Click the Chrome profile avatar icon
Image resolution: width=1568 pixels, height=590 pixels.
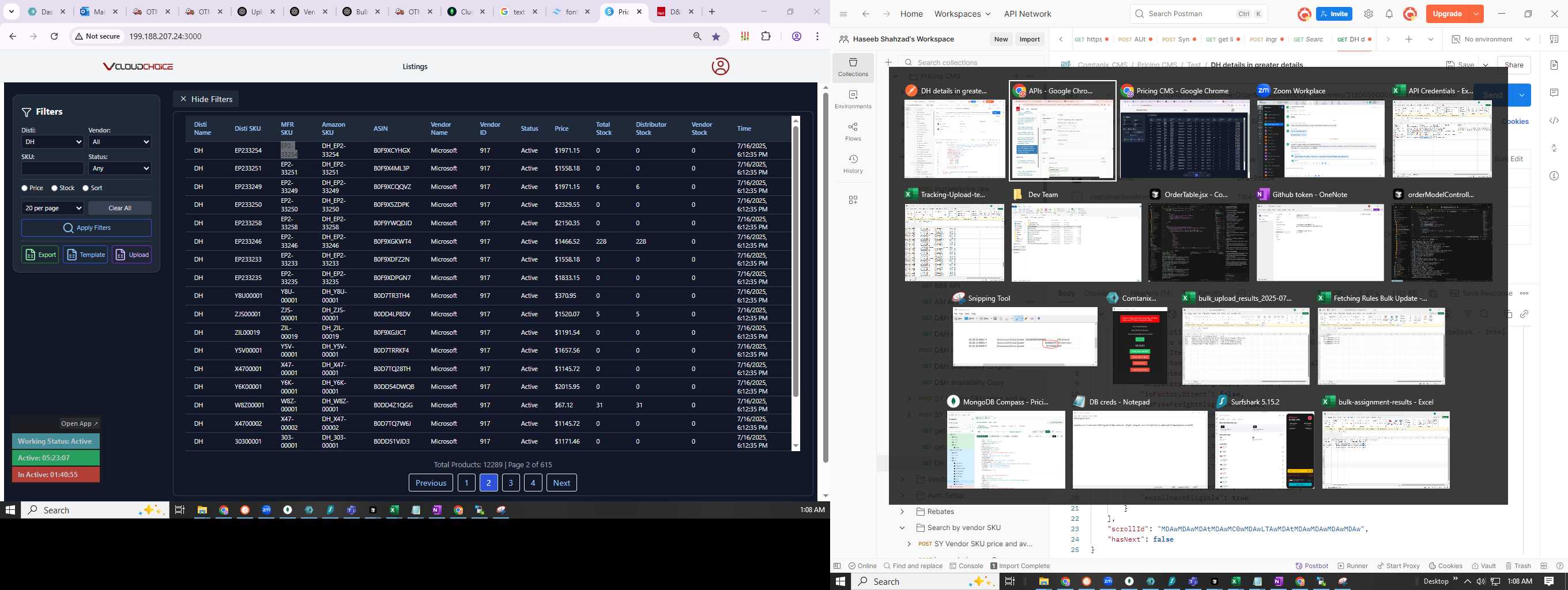tap(796, 36)
